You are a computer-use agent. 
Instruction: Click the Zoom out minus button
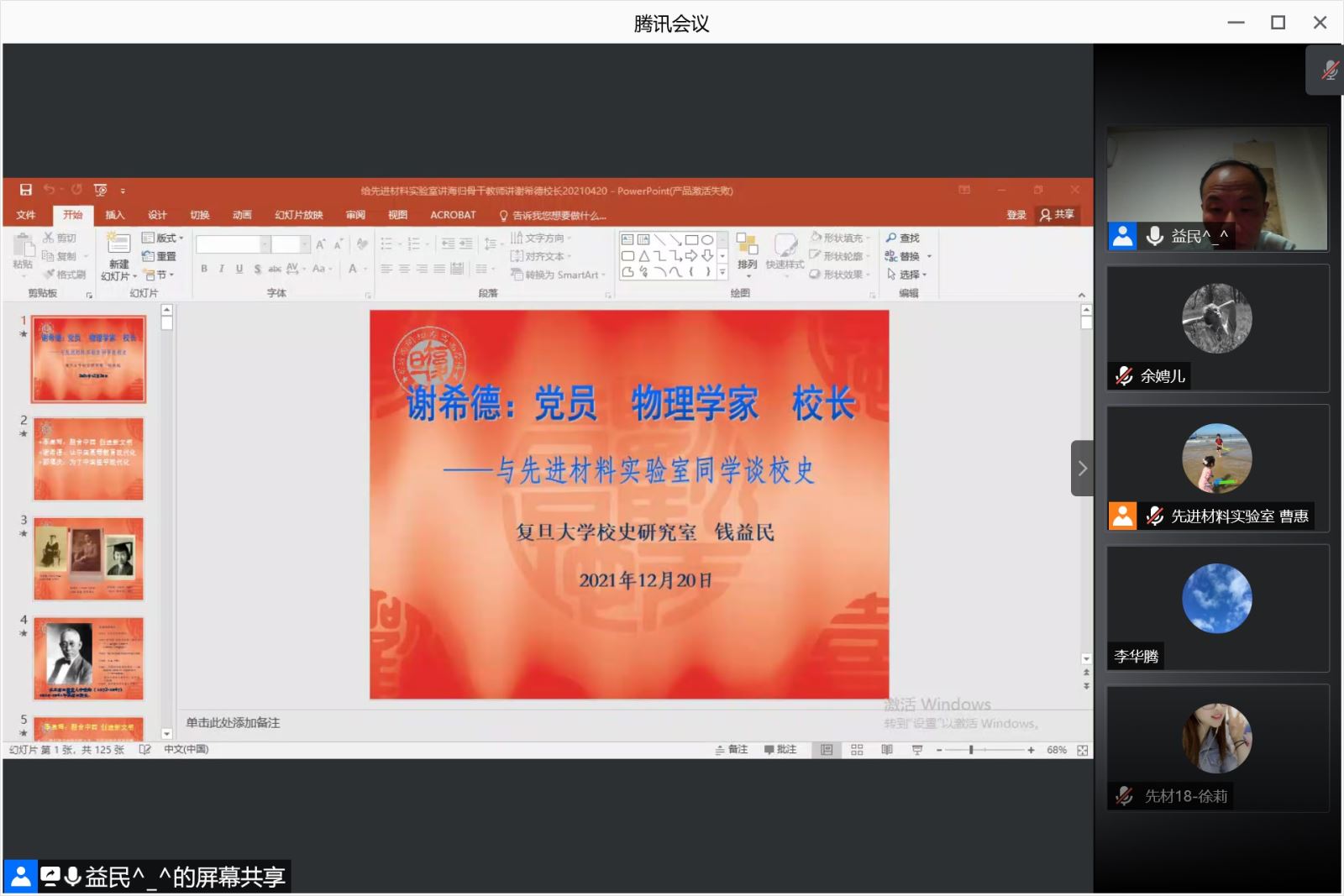pos(939,751)
